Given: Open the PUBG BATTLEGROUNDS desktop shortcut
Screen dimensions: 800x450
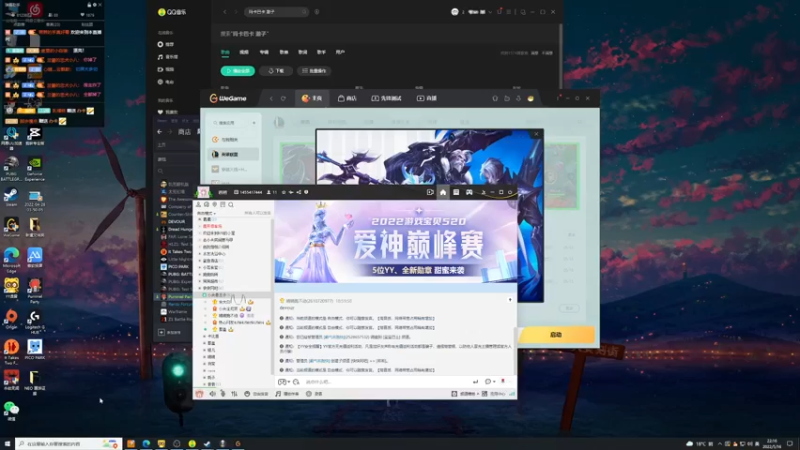Looking at the screenshot, I should pos(11,167).
